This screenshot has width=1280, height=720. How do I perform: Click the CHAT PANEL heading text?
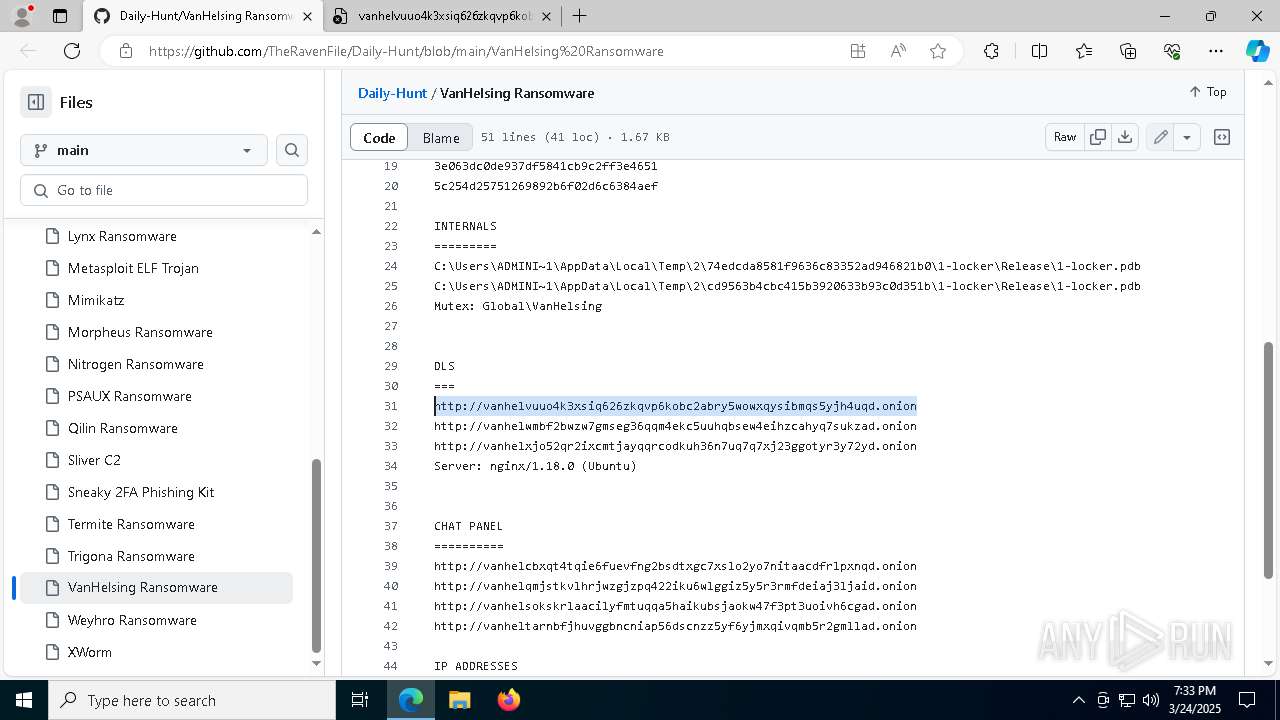[468, 526]
